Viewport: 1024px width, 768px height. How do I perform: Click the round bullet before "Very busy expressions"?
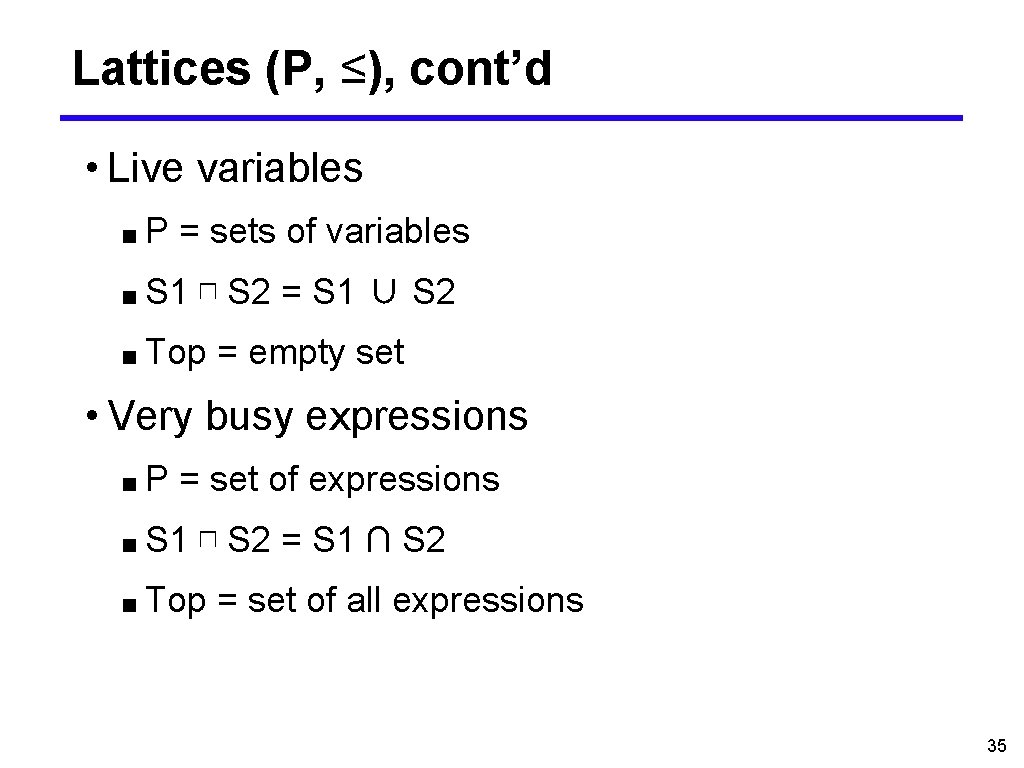[91, 414]
